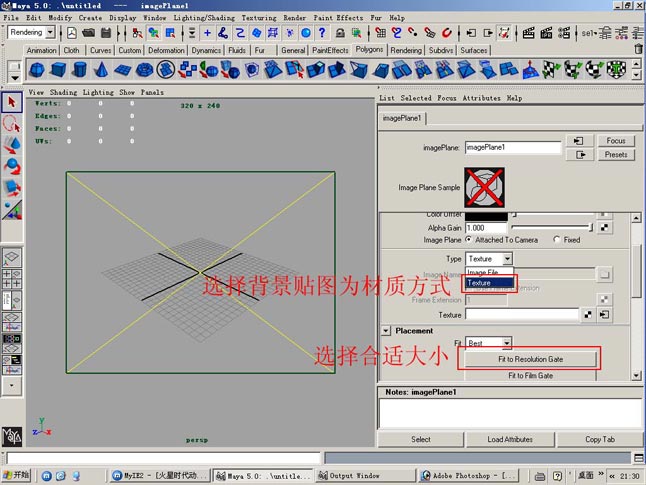Open Adobe Photoshop from the taskbar

[469, 476]
